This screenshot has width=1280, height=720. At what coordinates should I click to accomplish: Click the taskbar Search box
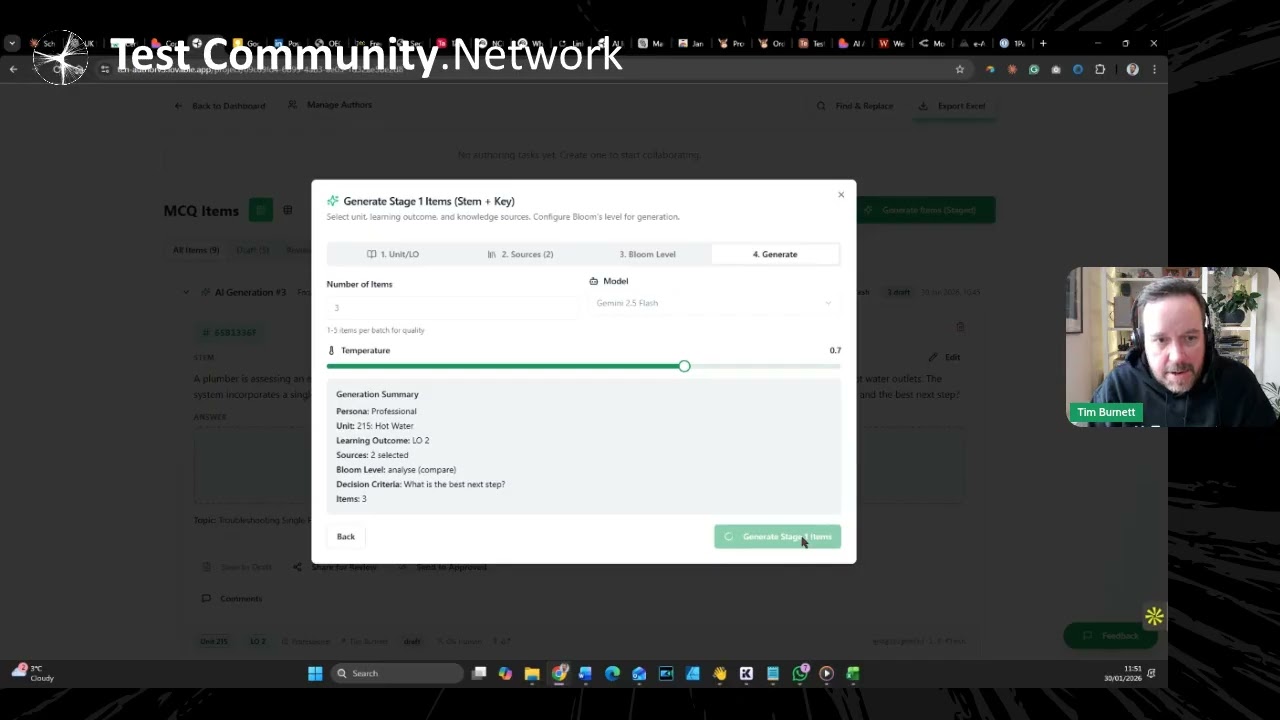click(x=397, y=674)
